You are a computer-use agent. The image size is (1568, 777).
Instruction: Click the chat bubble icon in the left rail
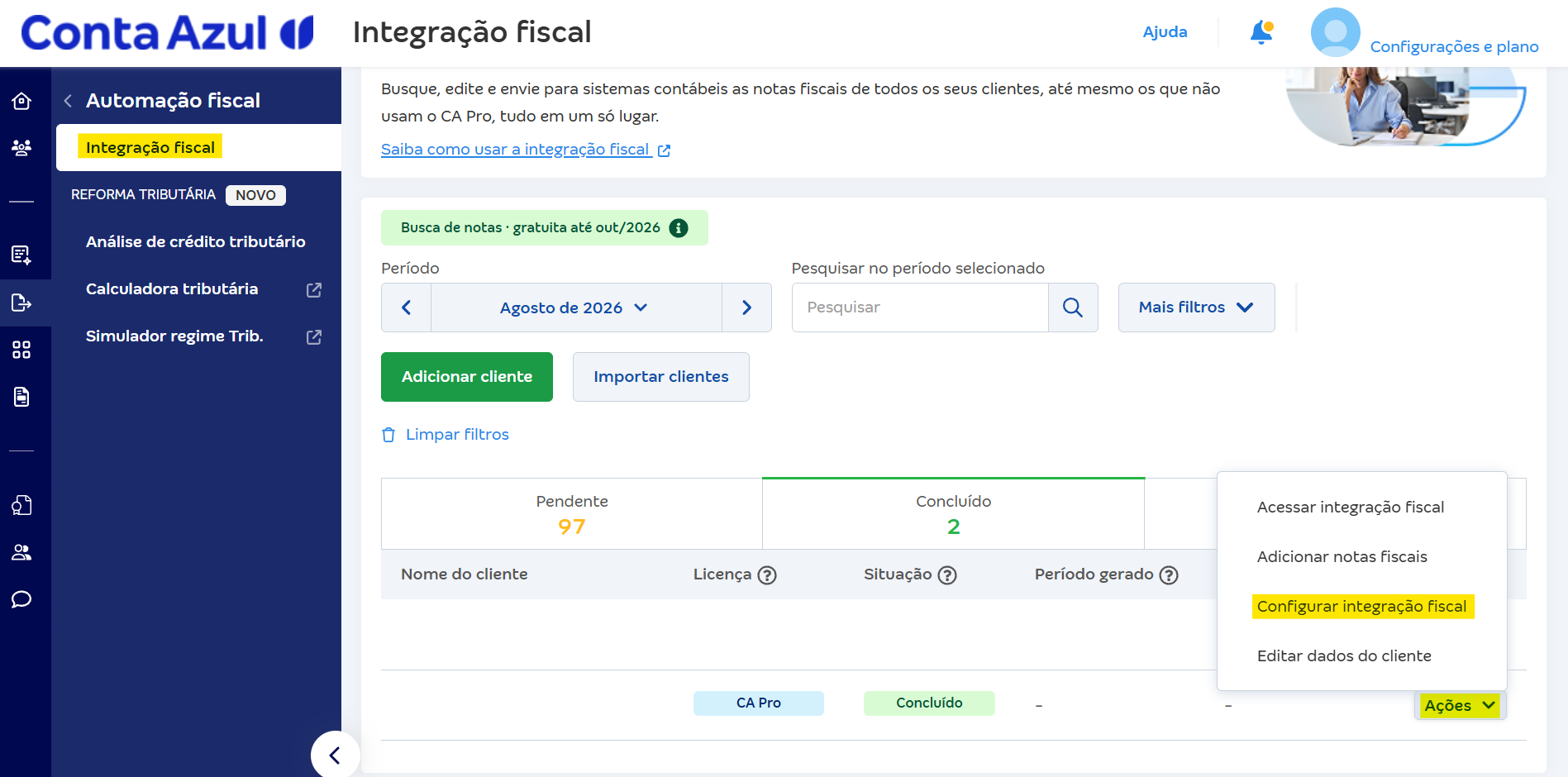pyautogui.click(x=21, y=599)
